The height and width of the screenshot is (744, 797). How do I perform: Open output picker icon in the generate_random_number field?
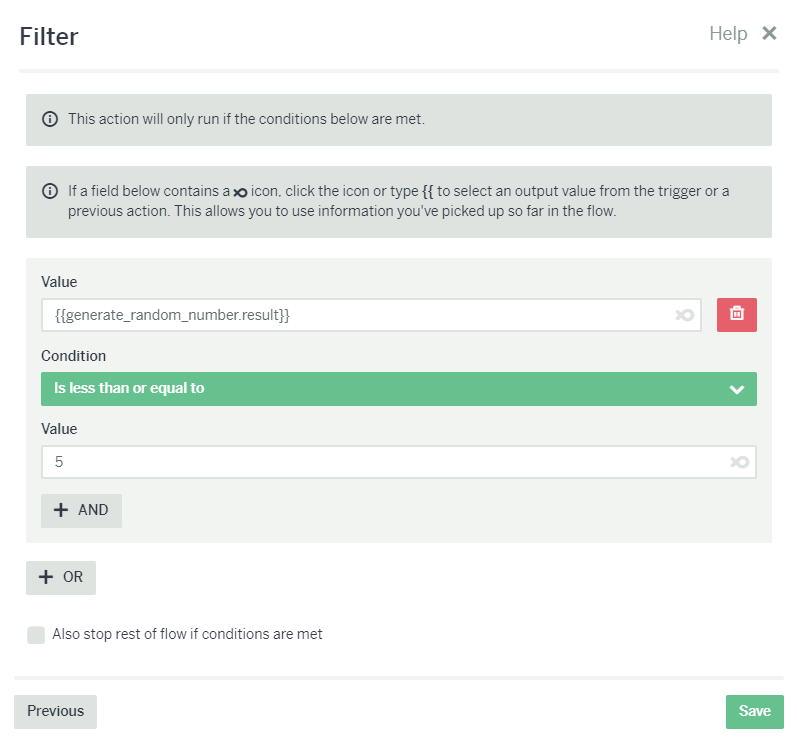point(684,315)
